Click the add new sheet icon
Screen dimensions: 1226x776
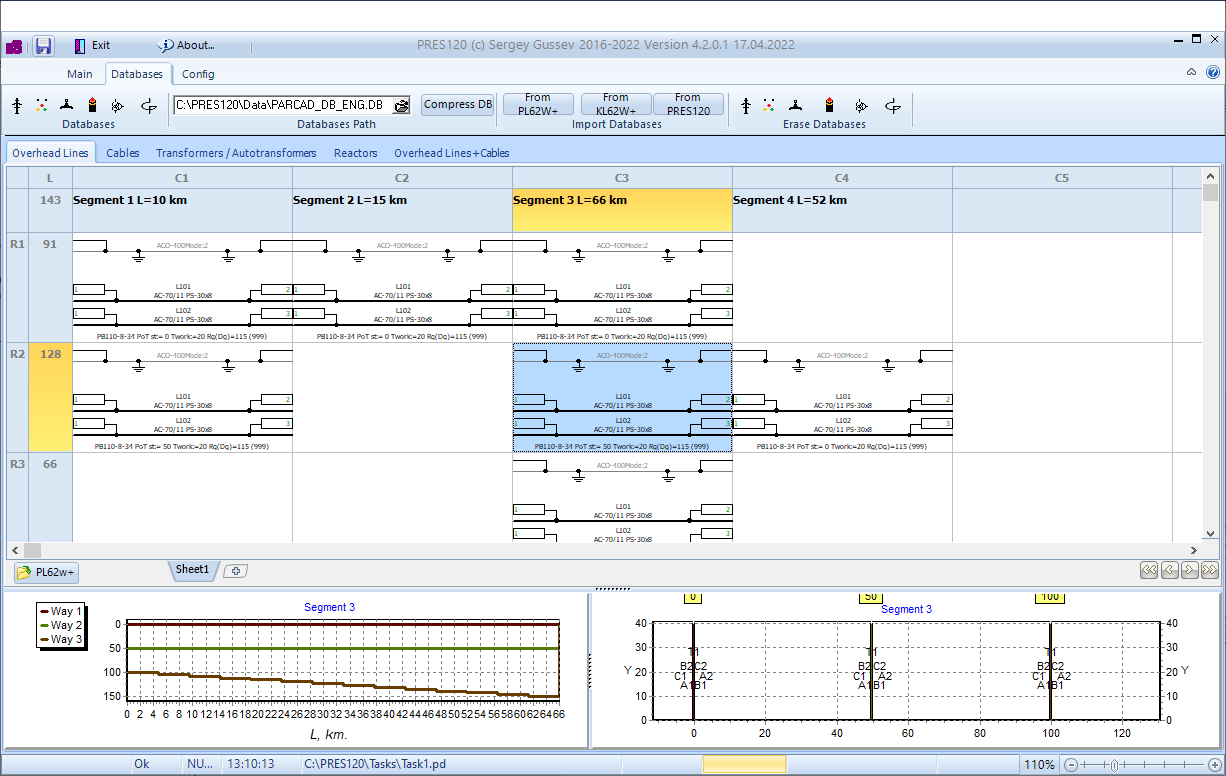236,571
